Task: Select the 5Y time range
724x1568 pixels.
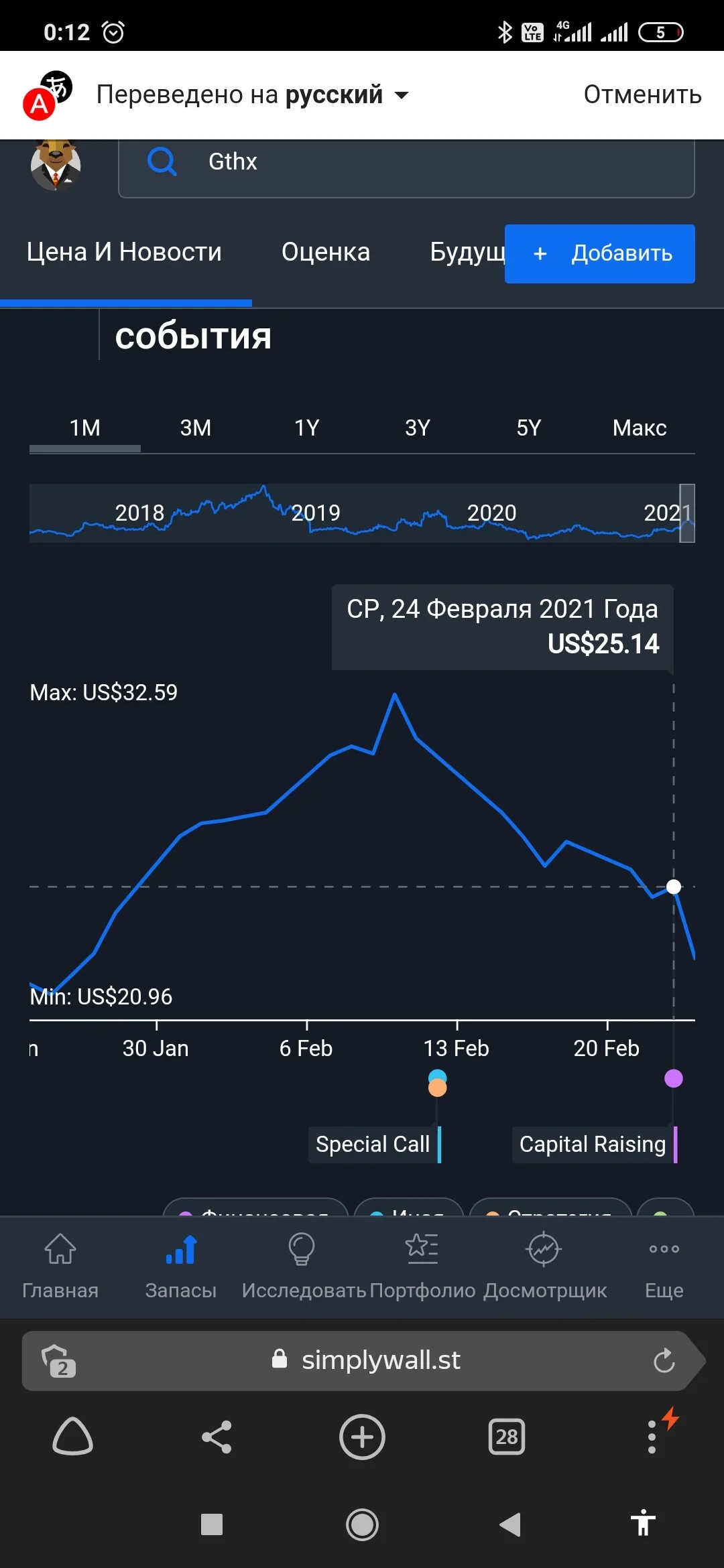Action: pos(528,428)
